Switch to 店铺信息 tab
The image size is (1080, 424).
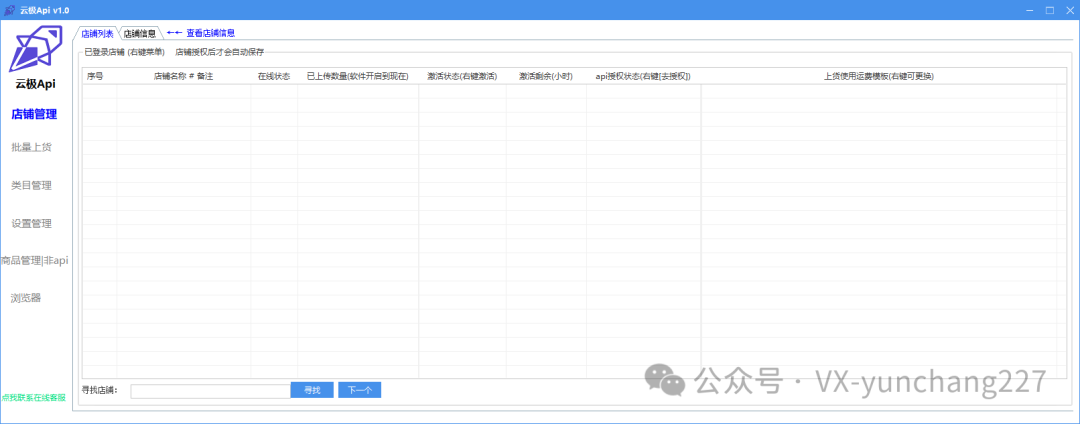click(140, 33)
